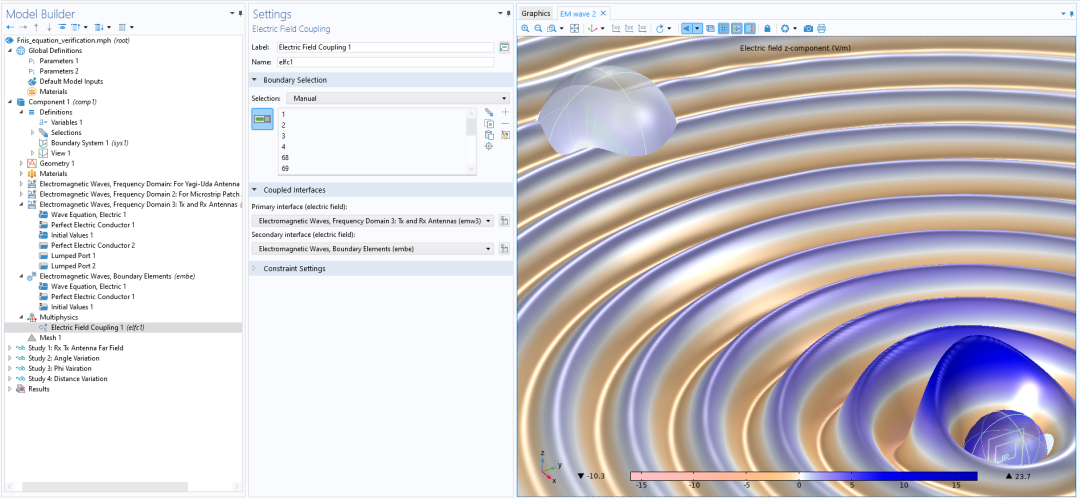Click the Expand All icon in Model Builder
This screenshot has width=1080, height=499.
[x=98, y=27]
